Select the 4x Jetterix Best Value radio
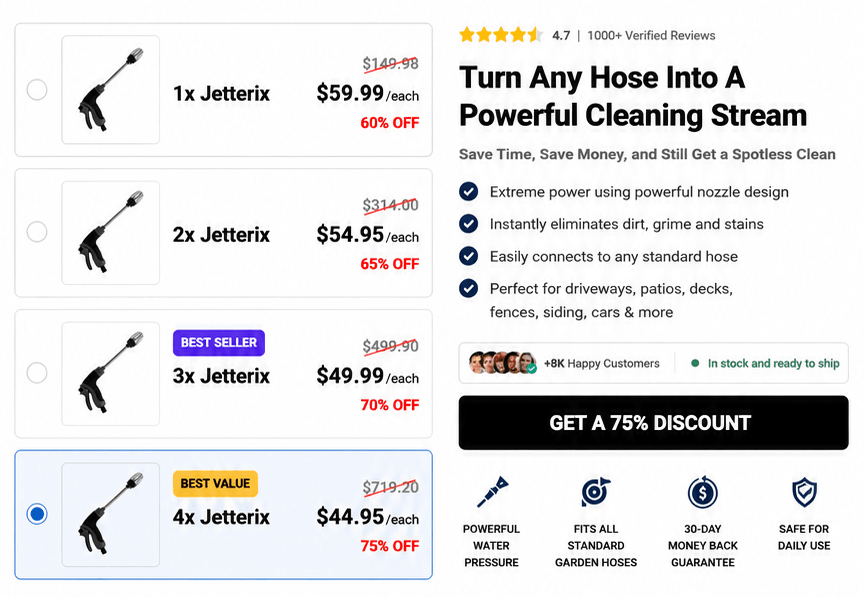 [x=37, y=514]
